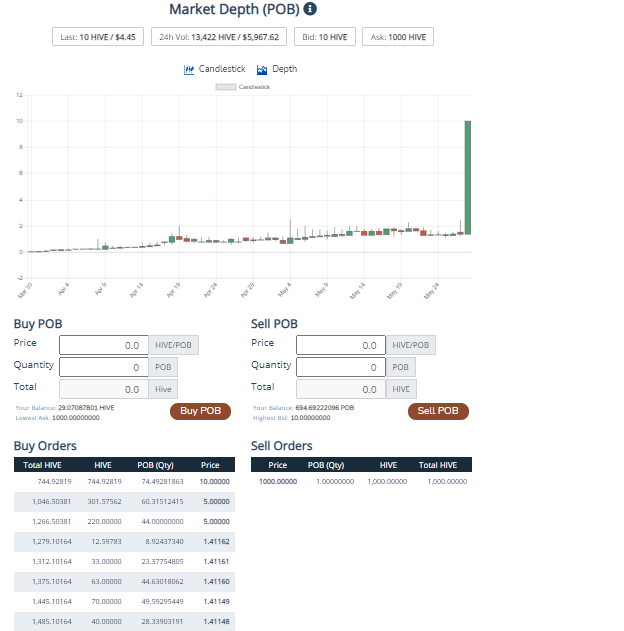This screenshot has width=624, height=631.
Task: Click the 24h Vol stat box
Action: (x=219, y=37)
